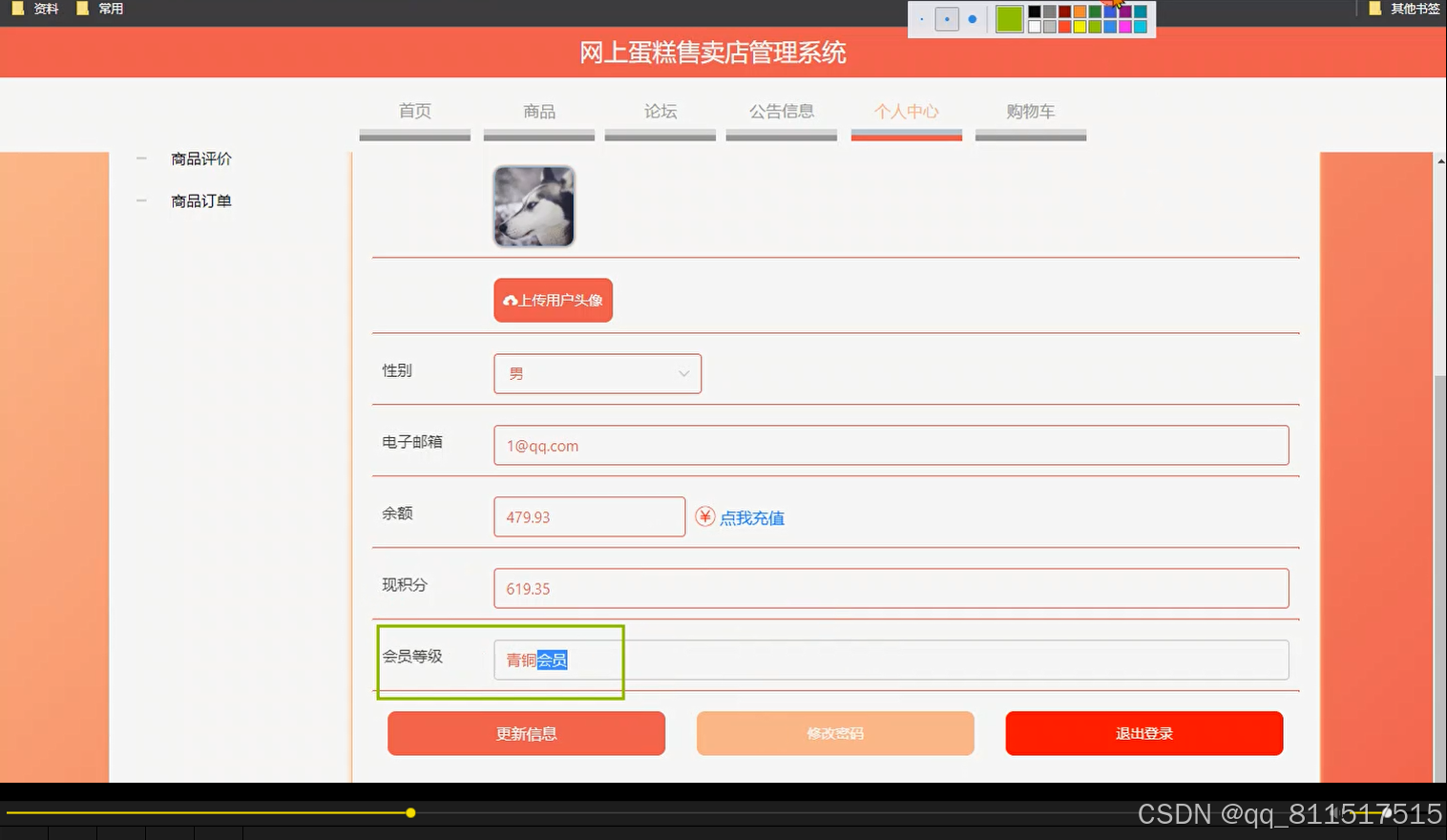Click the 修改密码 change password button

pyautogui.click(x=834, y=733)
